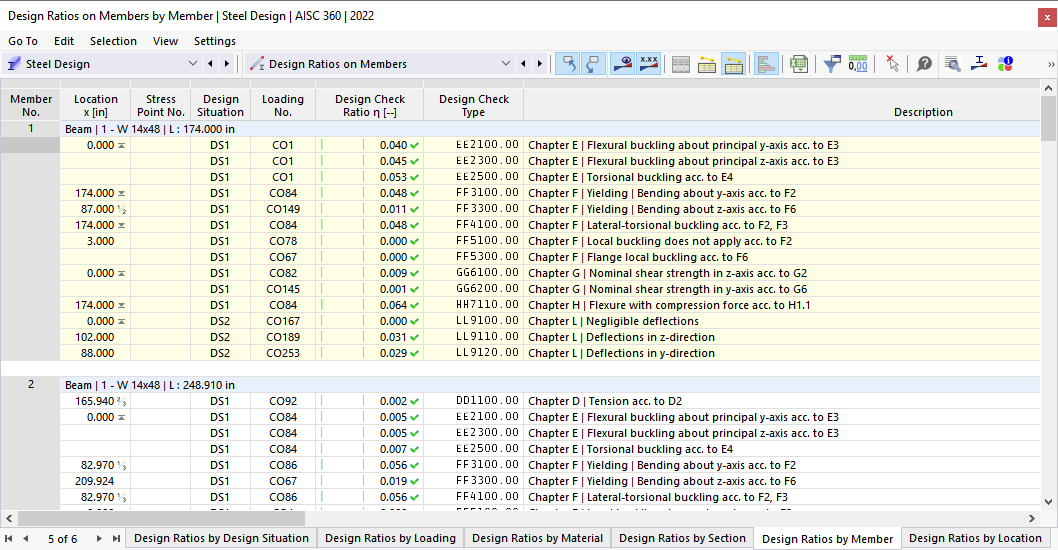Viewport: 1058px width, 550px height.
Task: Click the GG6200.00 design check type cell
Action: coord(474,289)
